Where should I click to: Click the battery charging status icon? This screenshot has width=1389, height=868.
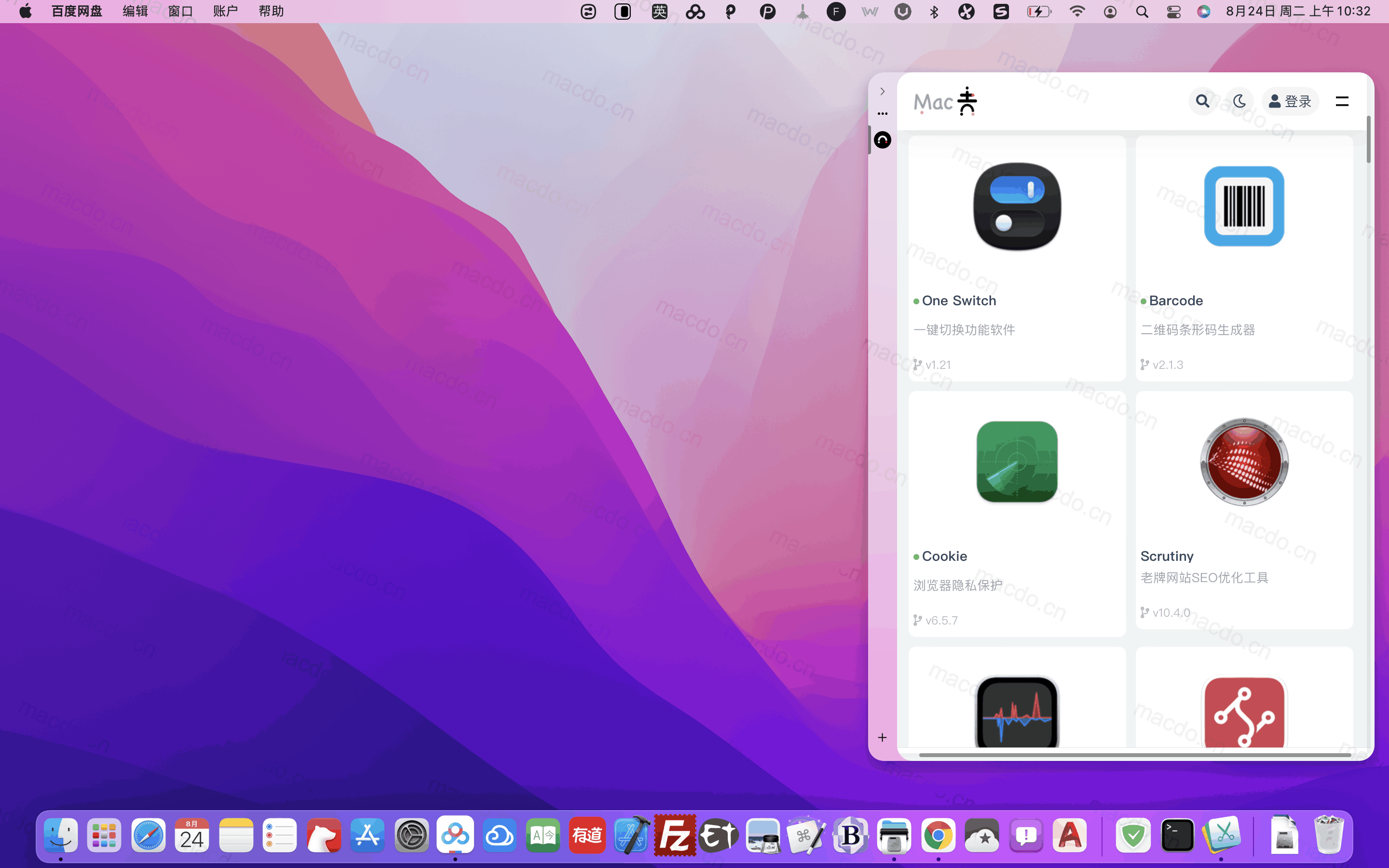pyautogui.click(x=1039, y=12)
